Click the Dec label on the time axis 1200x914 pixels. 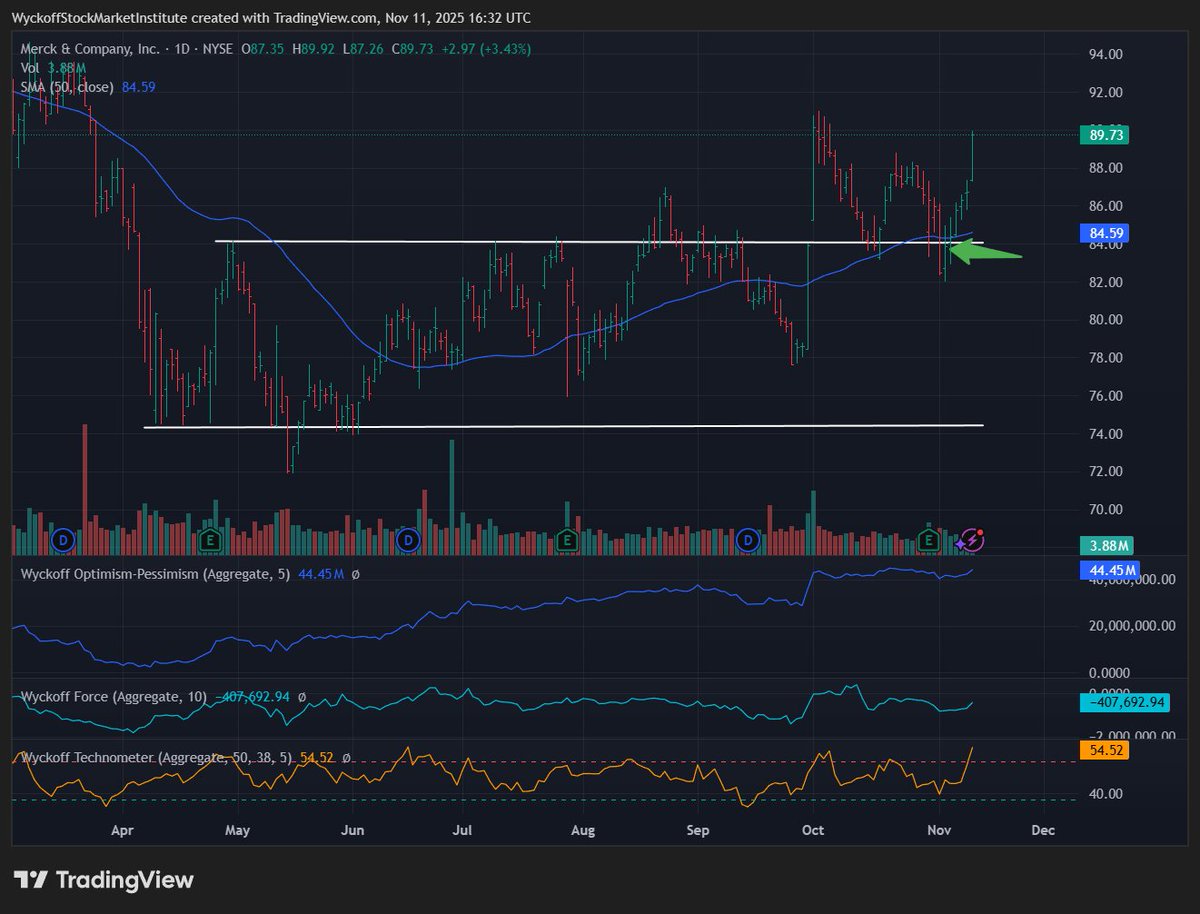[x=1043, y=830]
